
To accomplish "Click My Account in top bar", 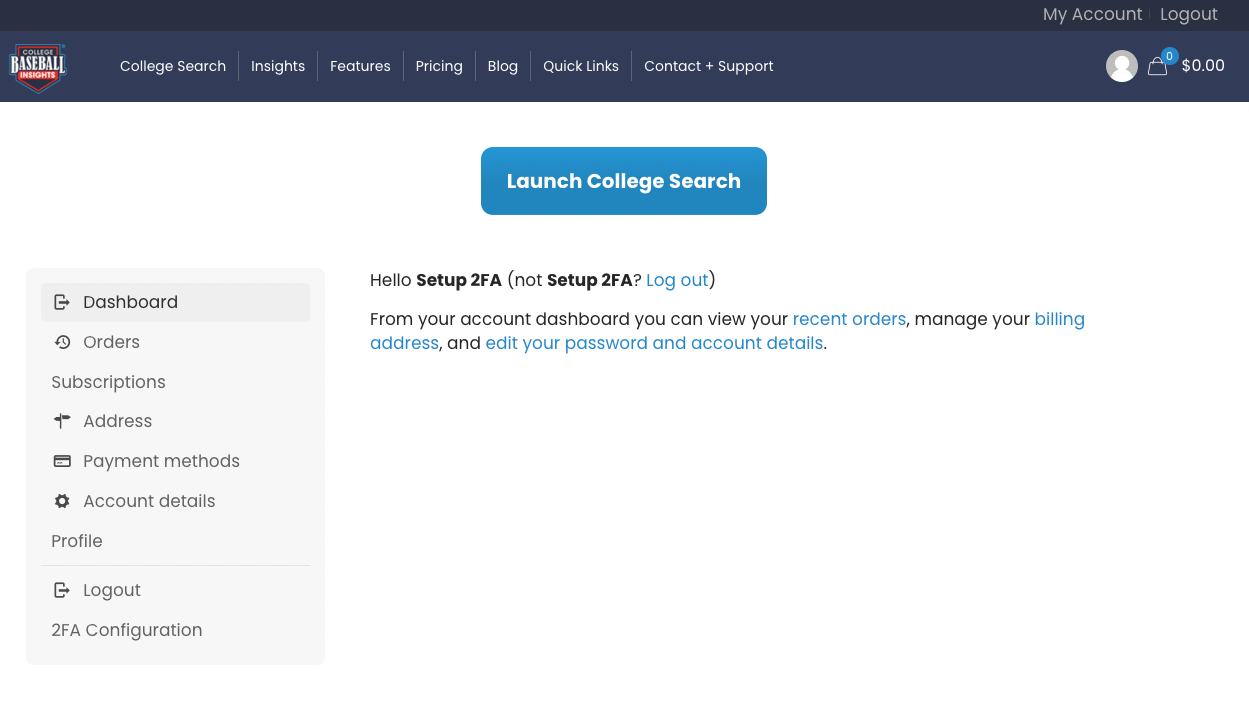I will [x=1092, y=14].
